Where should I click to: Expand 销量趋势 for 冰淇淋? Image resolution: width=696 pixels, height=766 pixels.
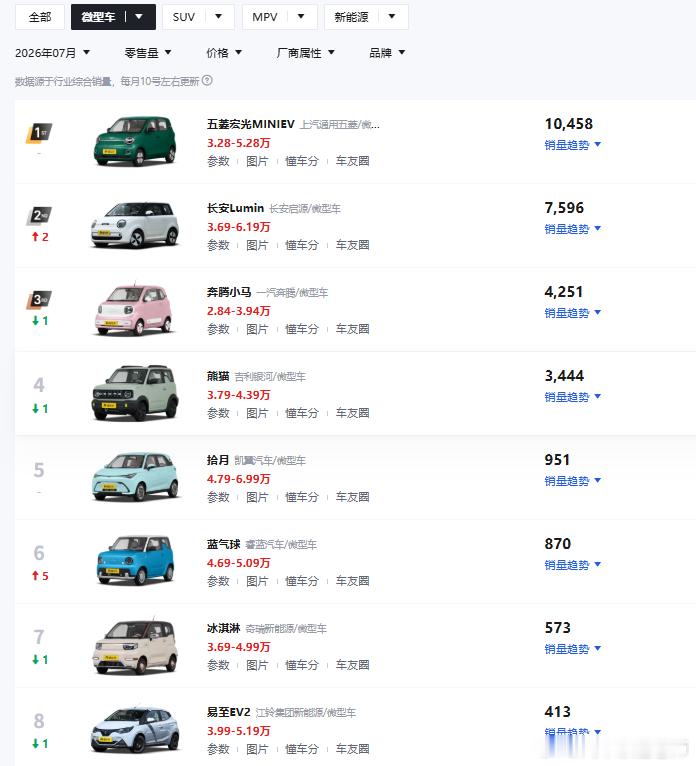coord(572,649)
